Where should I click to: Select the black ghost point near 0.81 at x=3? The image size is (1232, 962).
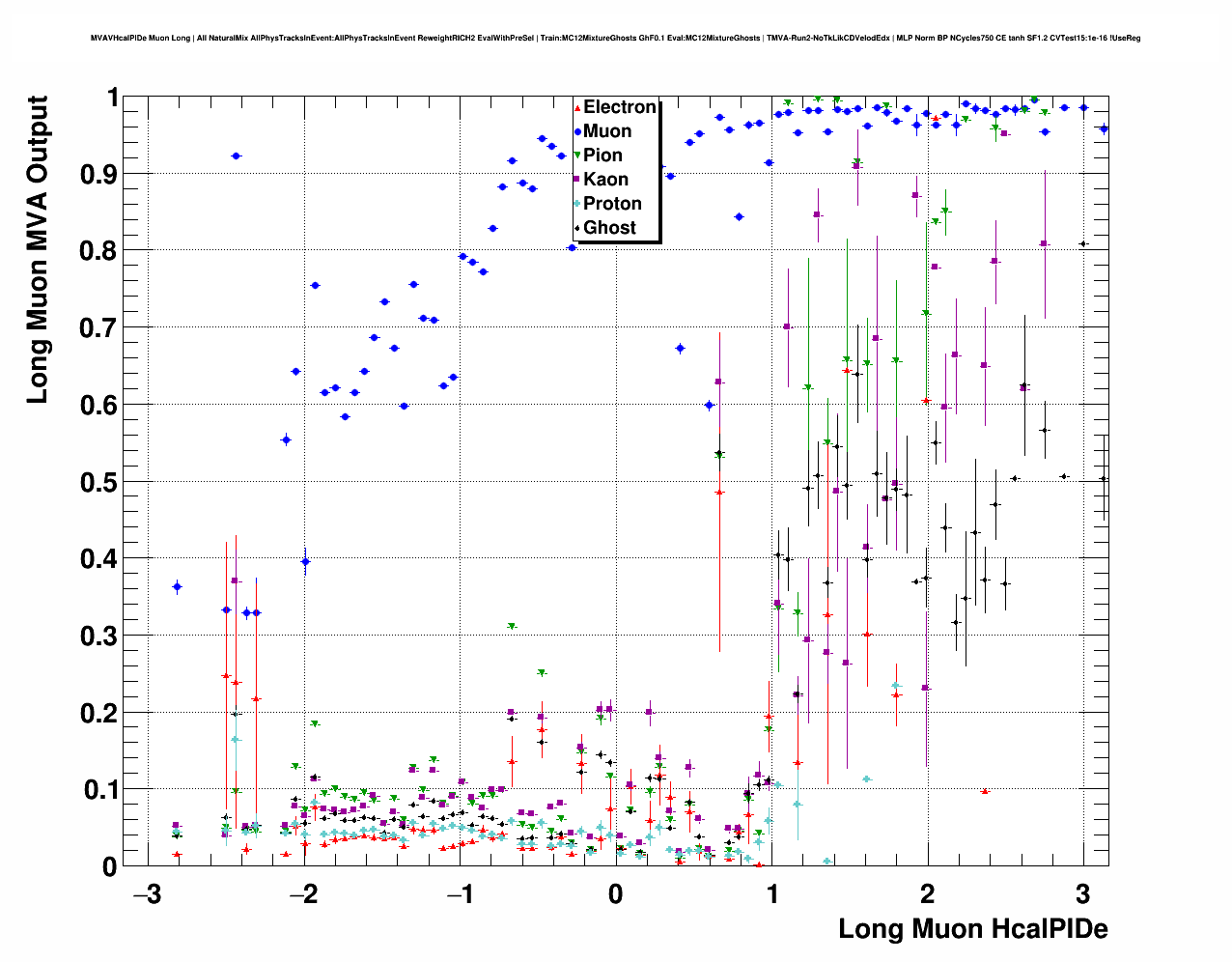point(1083,244)
